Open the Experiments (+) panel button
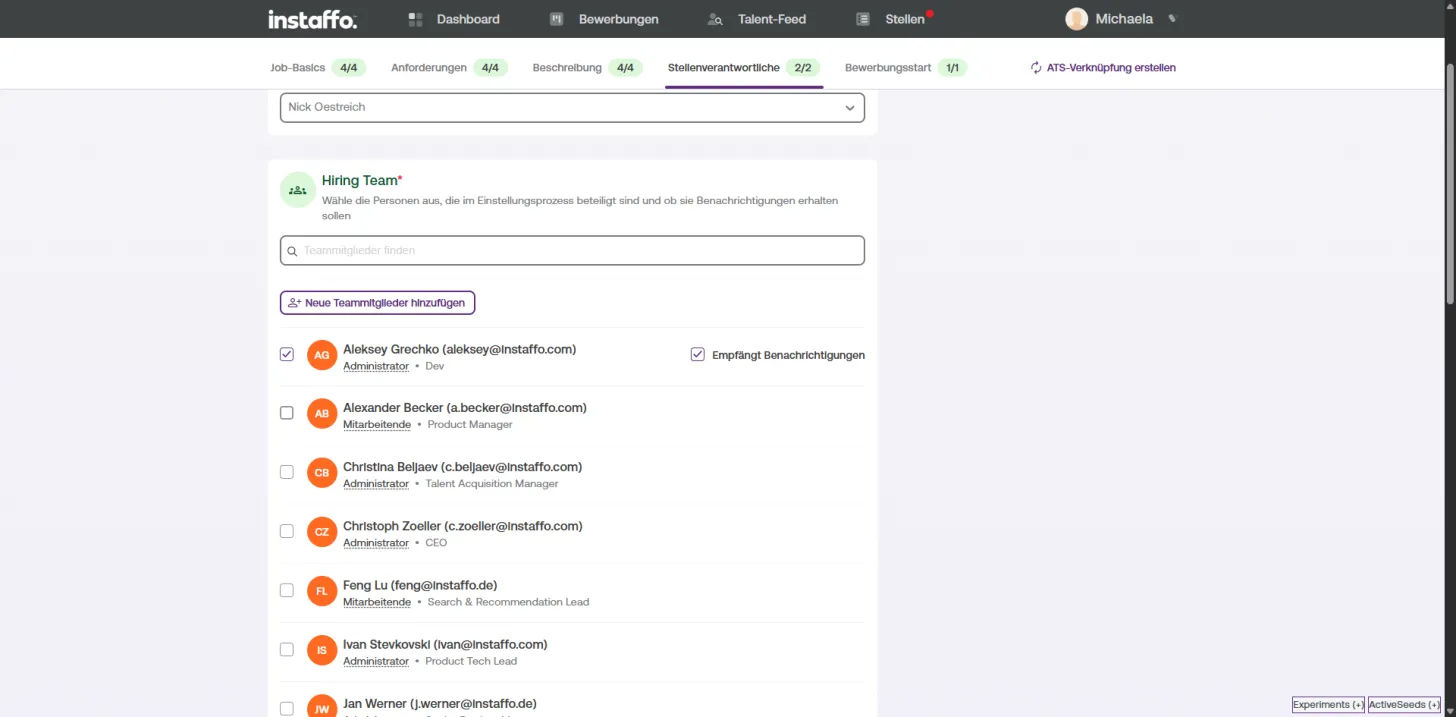 [x=1328, y=705]
